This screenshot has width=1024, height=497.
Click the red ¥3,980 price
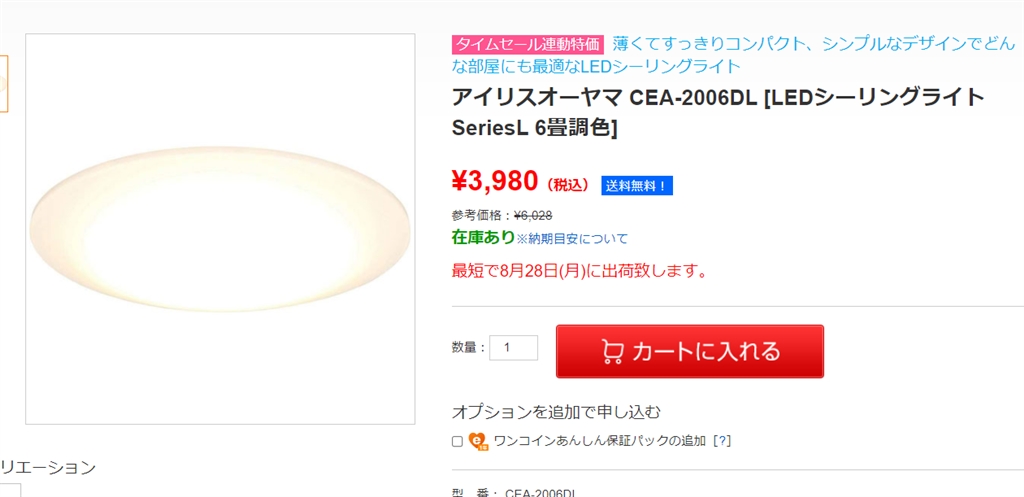pyautogui.click(x=495, y=182)
